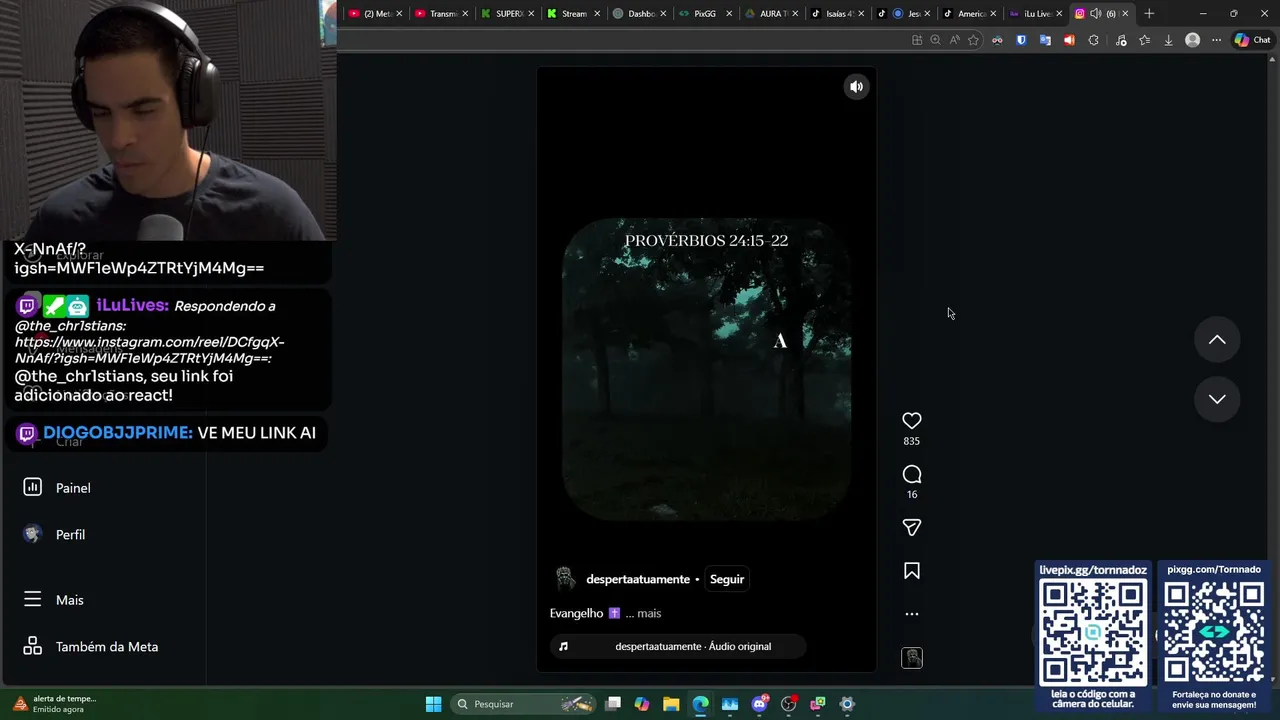Like the reel with the heart icon
The height and width of the screenshot is (720, 1280).
[x=911, y=421]
